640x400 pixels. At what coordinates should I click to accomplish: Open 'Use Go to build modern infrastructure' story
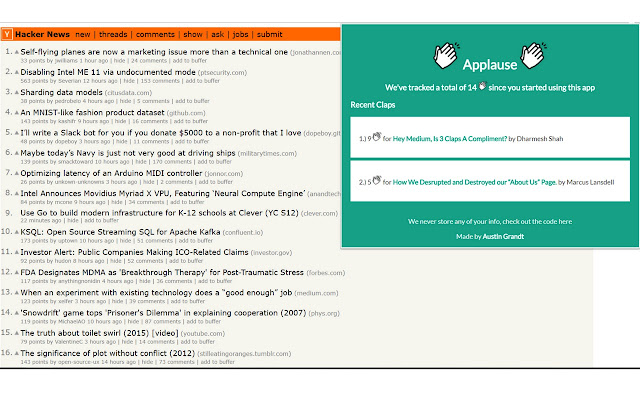pos(159,213)
